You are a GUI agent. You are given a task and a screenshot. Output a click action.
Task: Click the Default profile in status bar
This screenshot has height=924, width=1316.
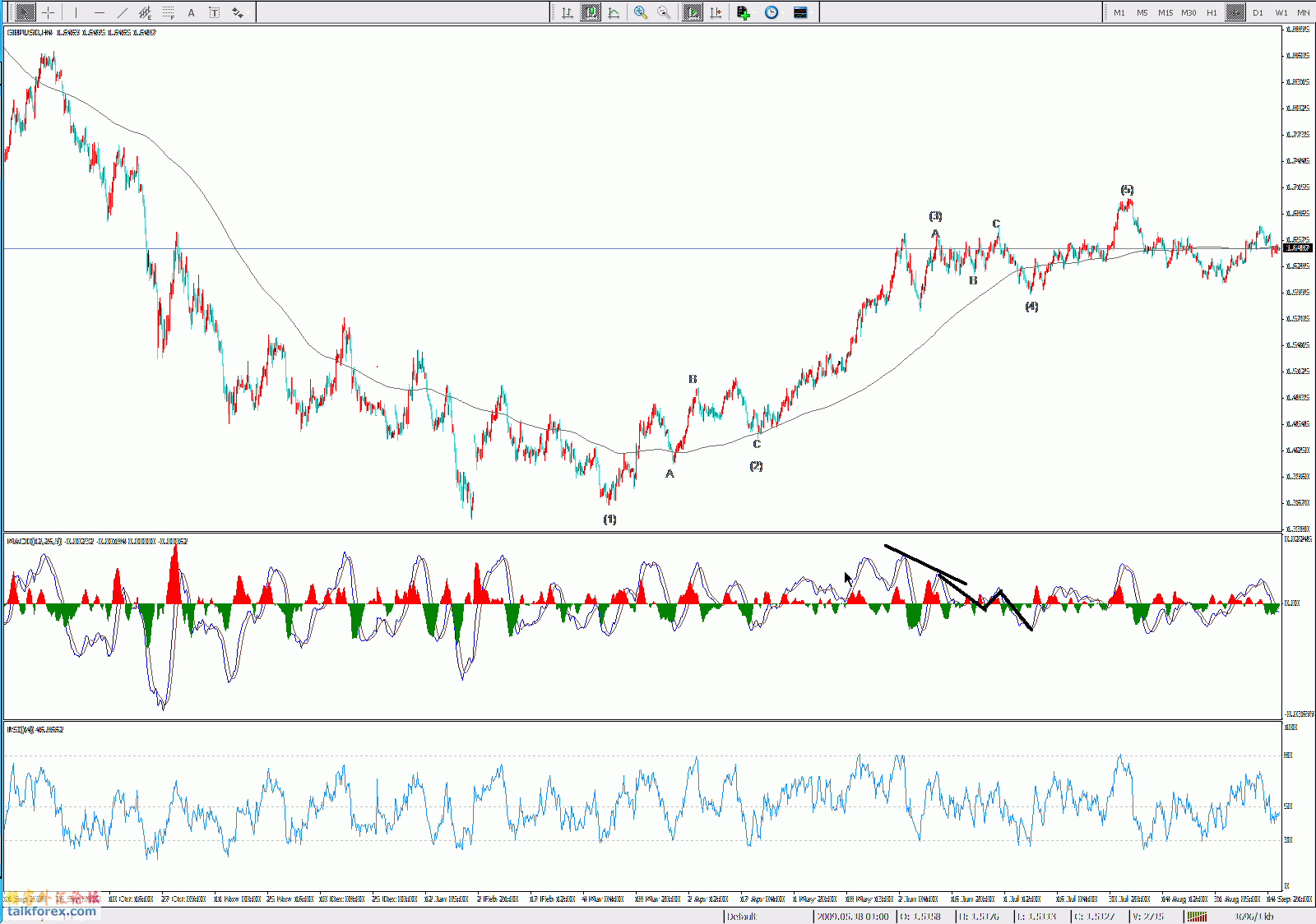(x=742, y=917)
